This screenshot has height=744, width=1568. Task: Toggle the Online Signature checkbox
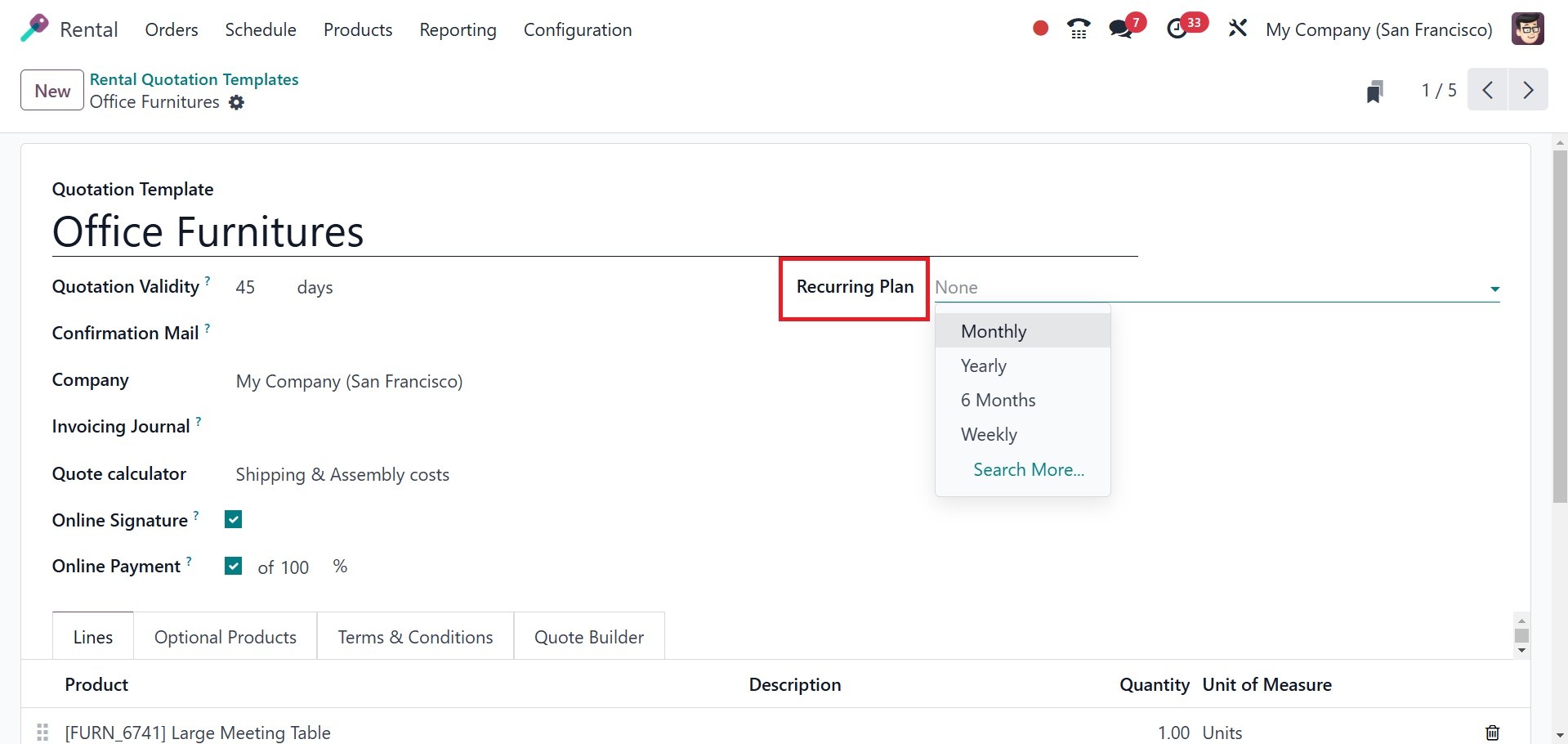234,520
